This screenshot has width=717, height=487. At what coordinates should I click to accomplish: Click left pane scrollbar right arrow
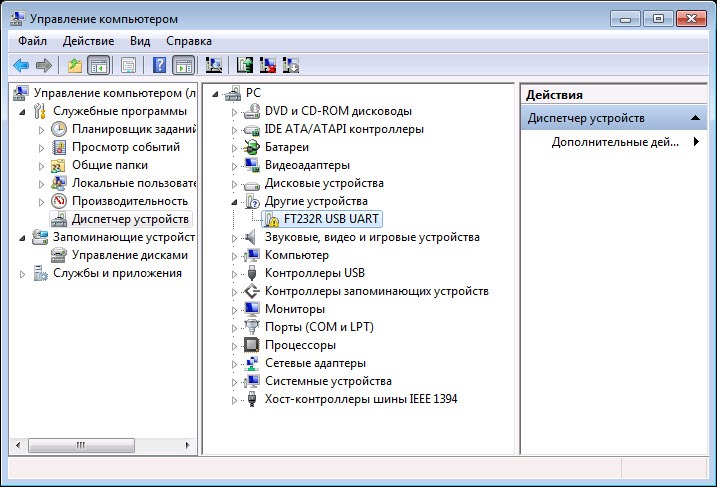187,445
